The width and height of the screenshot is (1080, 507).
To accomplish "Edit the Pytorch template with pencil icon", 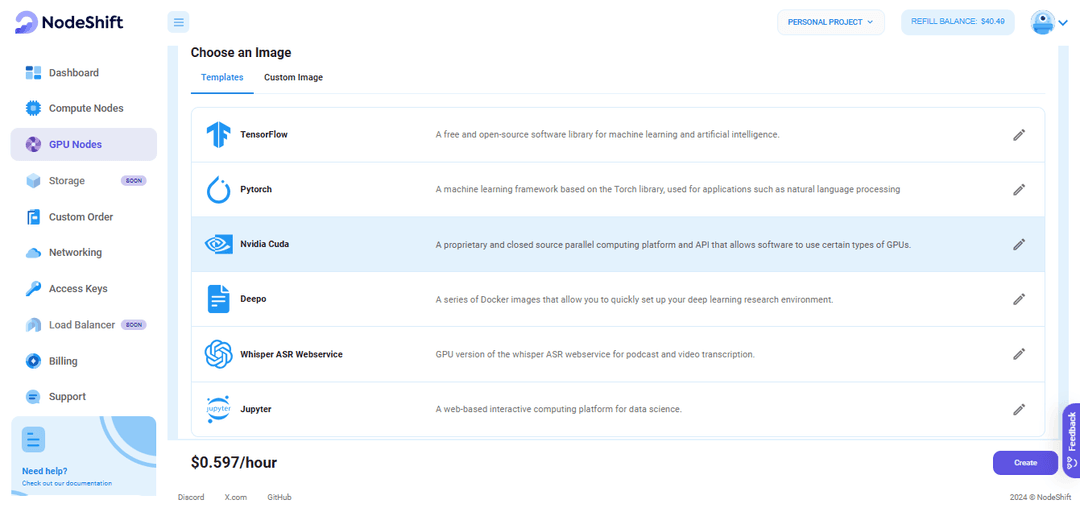I will pyautogui.click(x=1019, y=189).
